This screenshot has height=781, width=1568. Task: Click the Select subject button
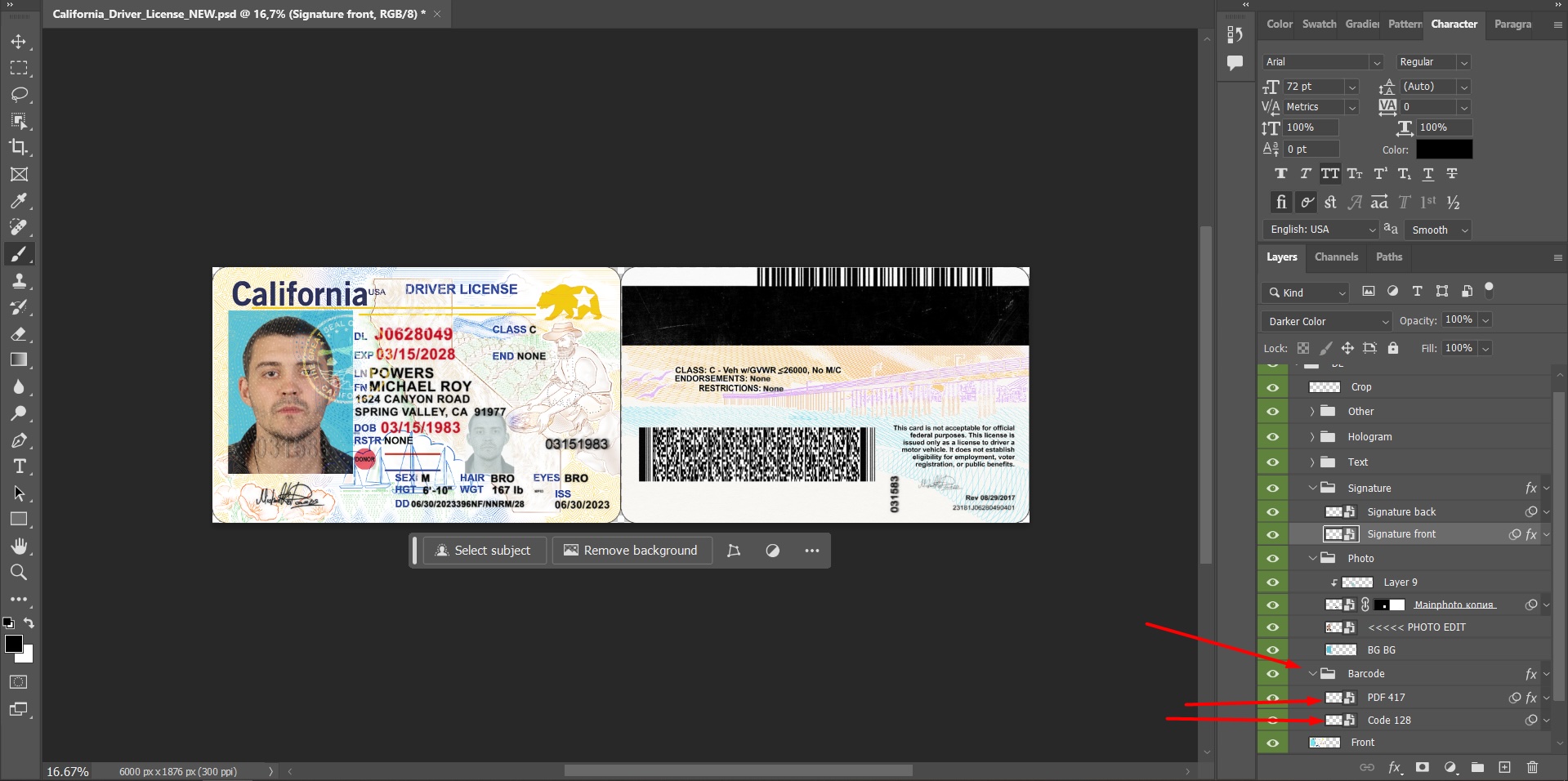click(x=485, y=550)
